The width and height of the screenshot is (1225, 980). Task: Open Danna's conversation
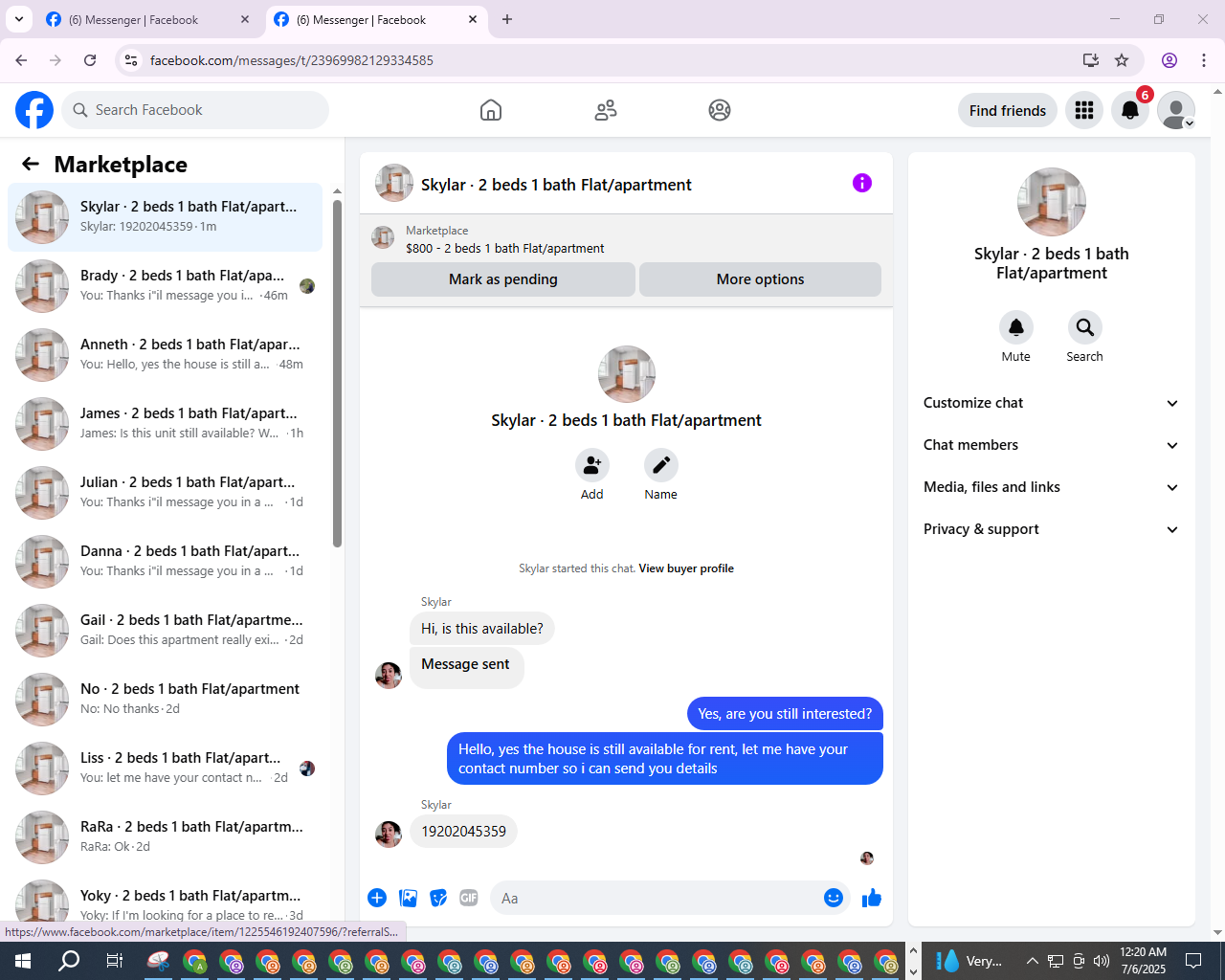pyautogui.click(x=165, y=562)
